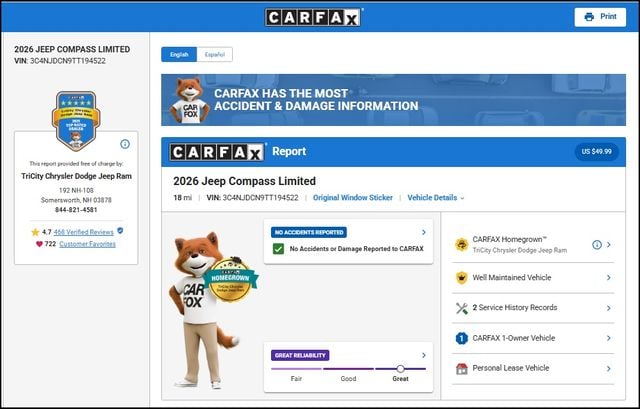Click the top-rated dealer badge shield
The width and height of the screenshot is (640, 409).
[x=76, y=121]
